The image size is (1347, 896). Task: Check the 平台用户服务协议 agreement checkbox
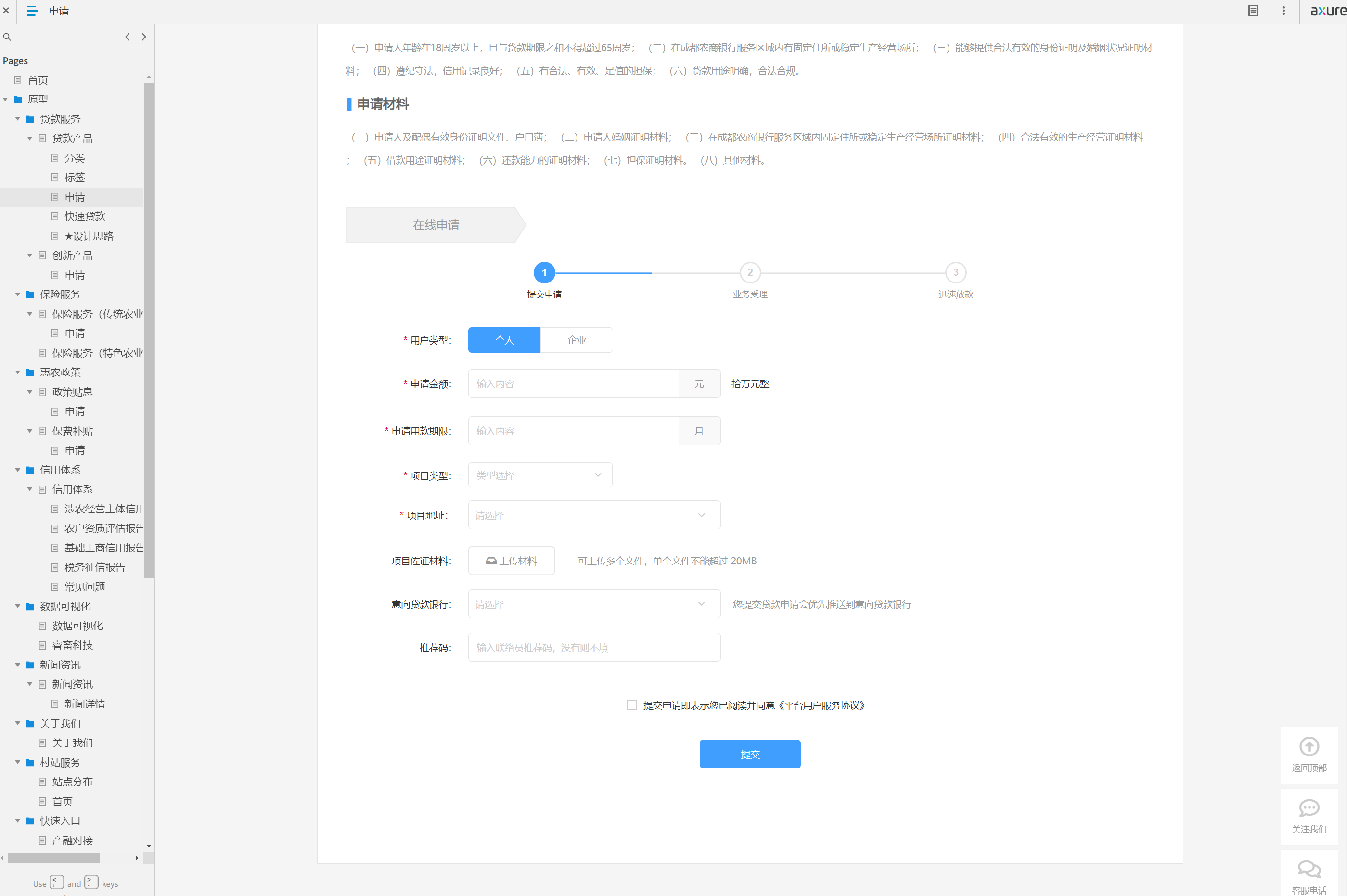pos(631,705)
